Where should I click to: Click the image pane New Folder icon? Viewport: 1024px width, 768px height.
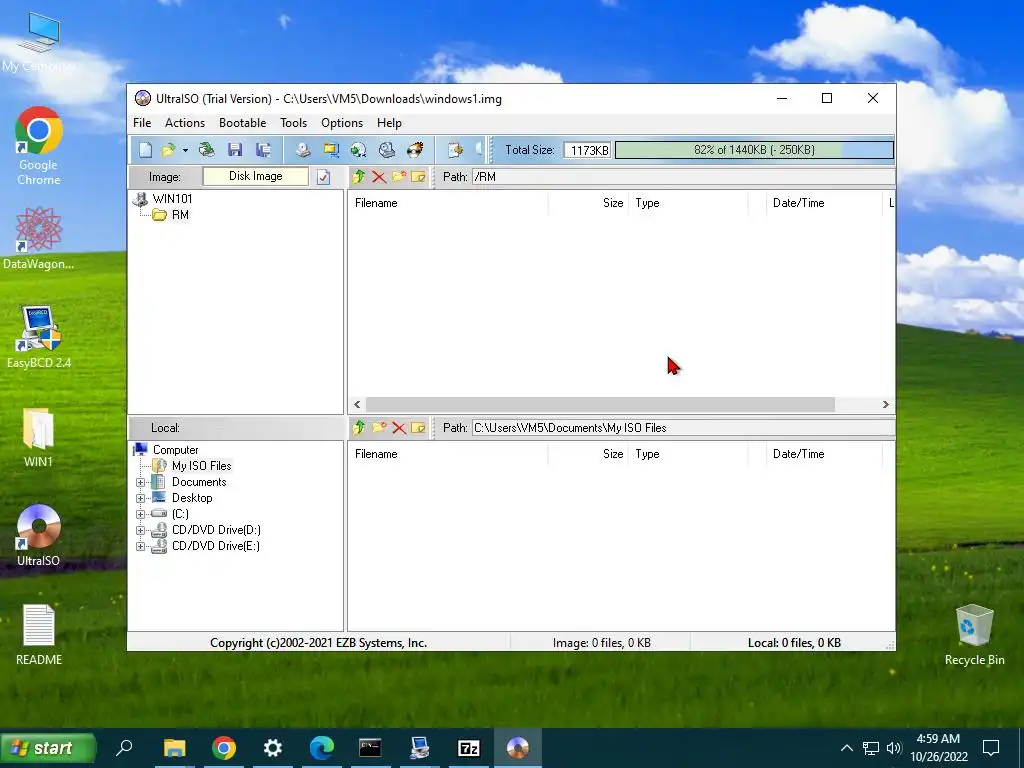point(399,177)
